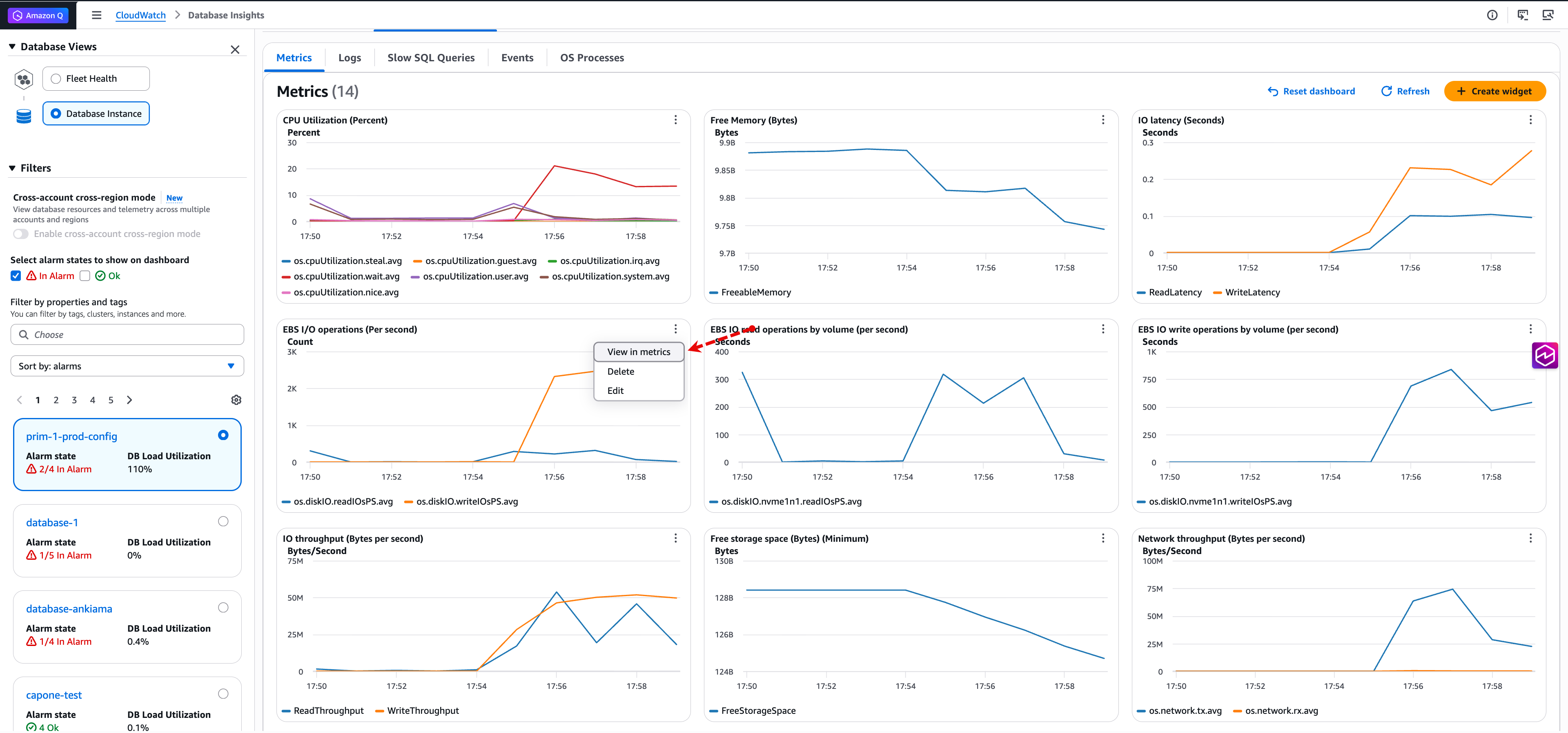
Task: Click the Refresh button
Action: [1405, 92]
